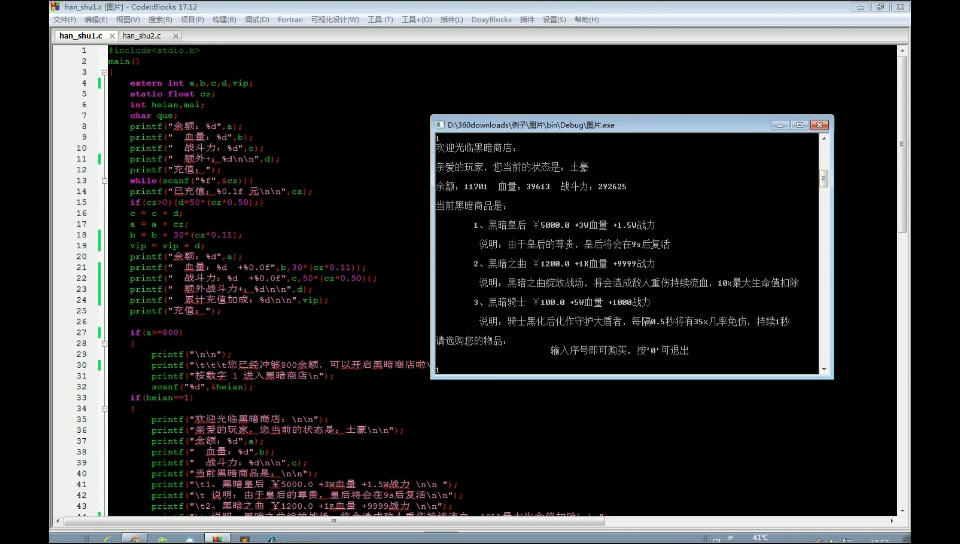Screen dimensions: 960x544
Task: Switch to the han_shu2.c editor tab
Action: pos(141,35)
